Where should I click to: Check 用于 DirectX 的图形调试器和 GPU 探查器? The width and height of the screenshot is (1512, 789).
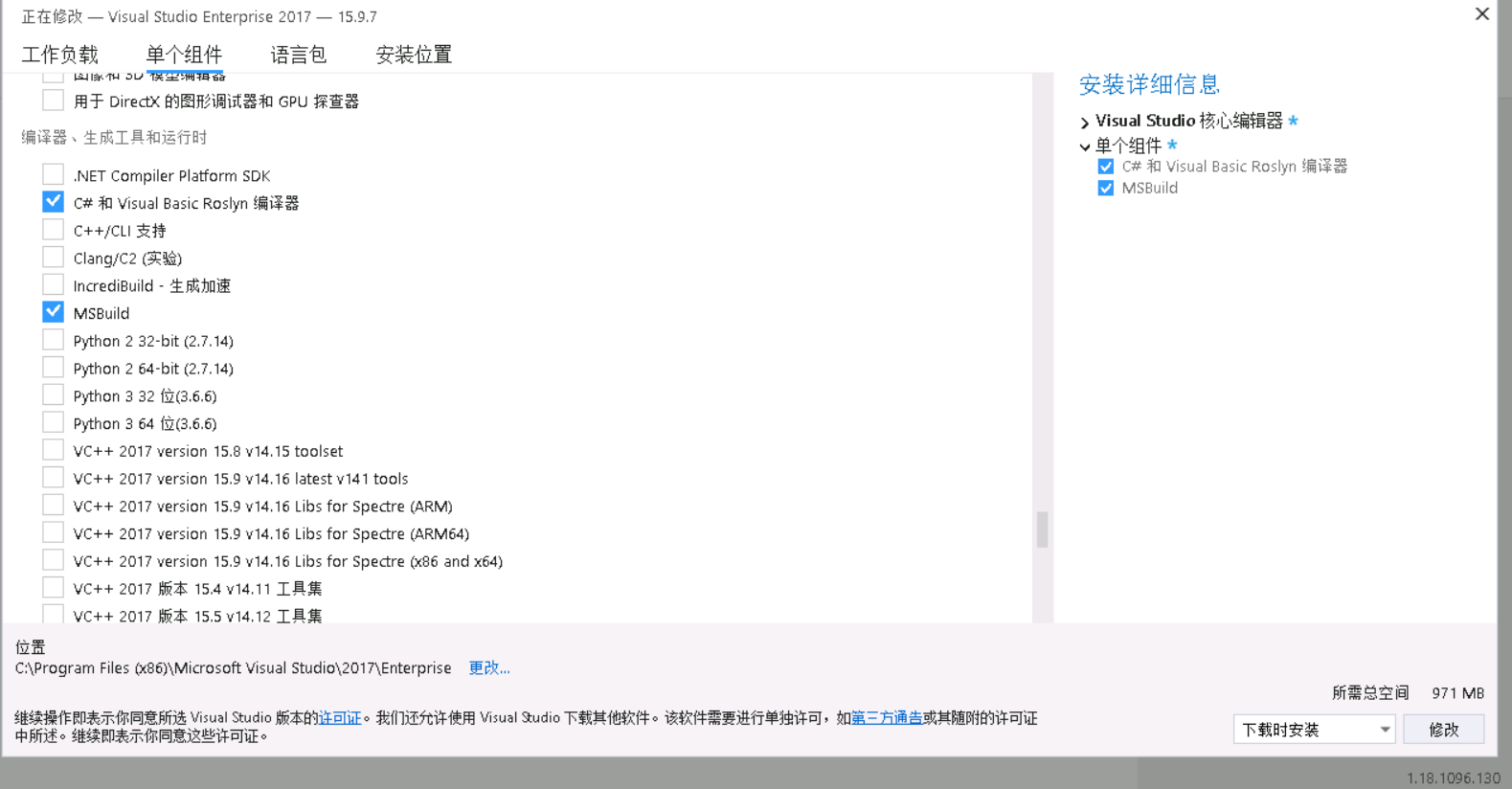click(x=54, y=101)
